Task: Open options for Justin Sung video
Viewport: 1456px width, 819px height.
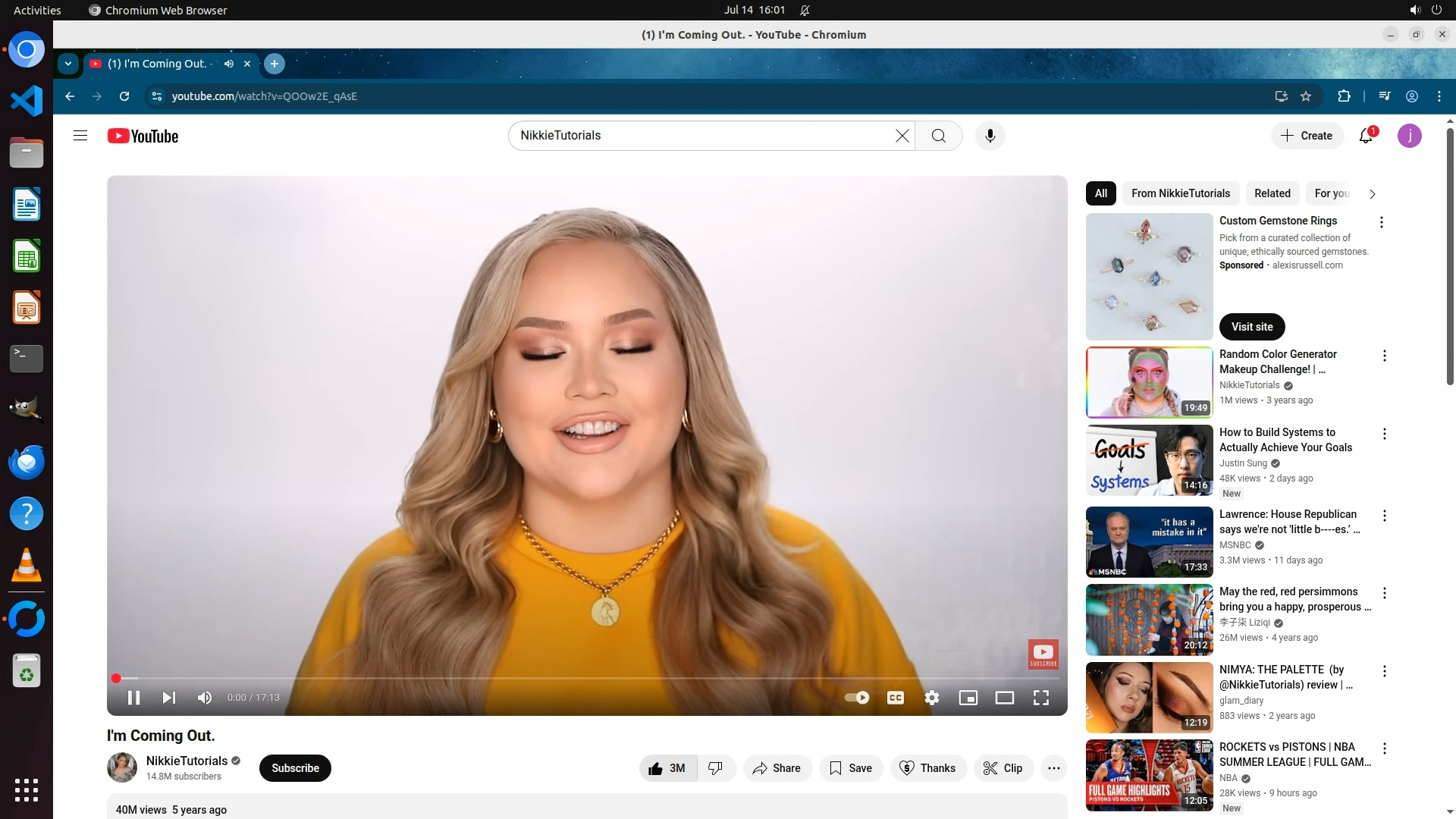Action: pos(1384,434)
